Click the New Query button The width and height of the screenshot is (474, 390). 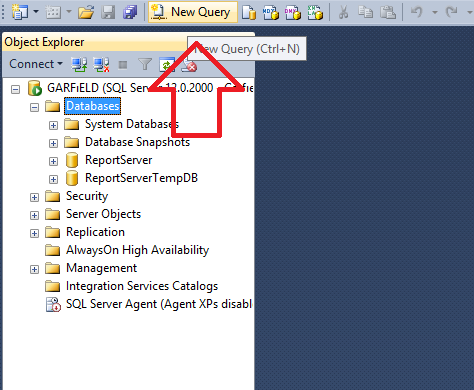(193, 12)
